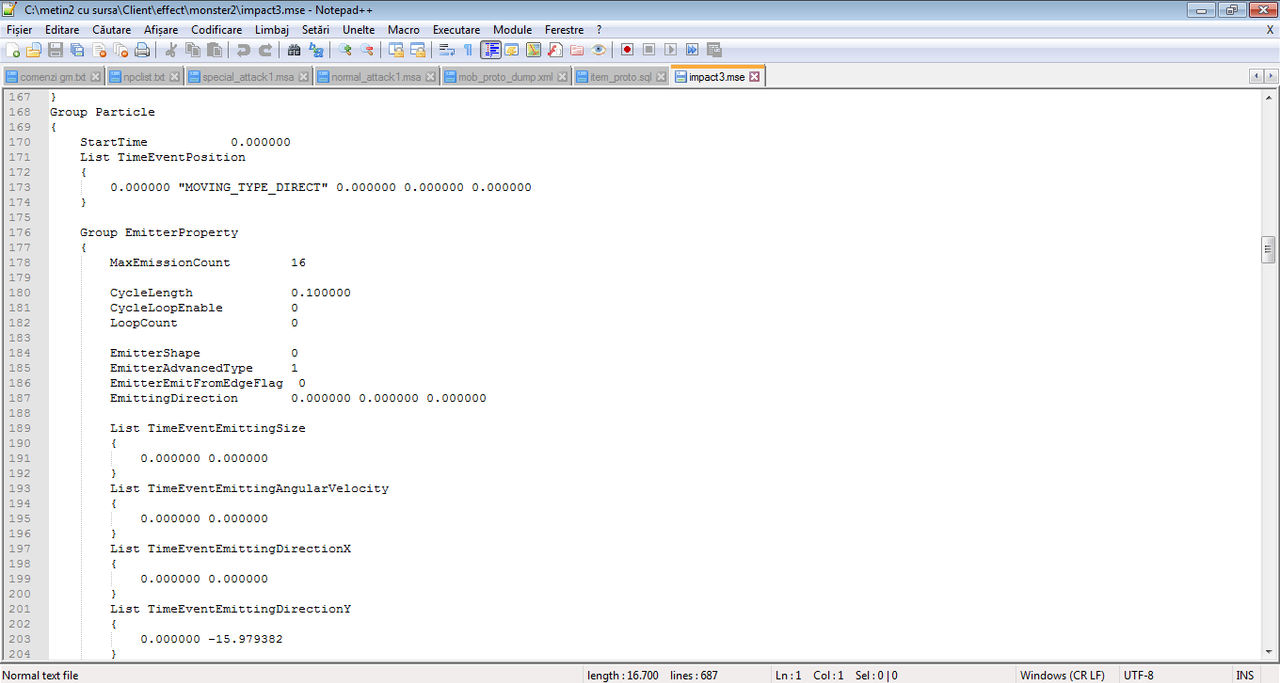Print the document using the printer icon
The width and height of the screenshot is (1280, 683).
pos(142,50)
